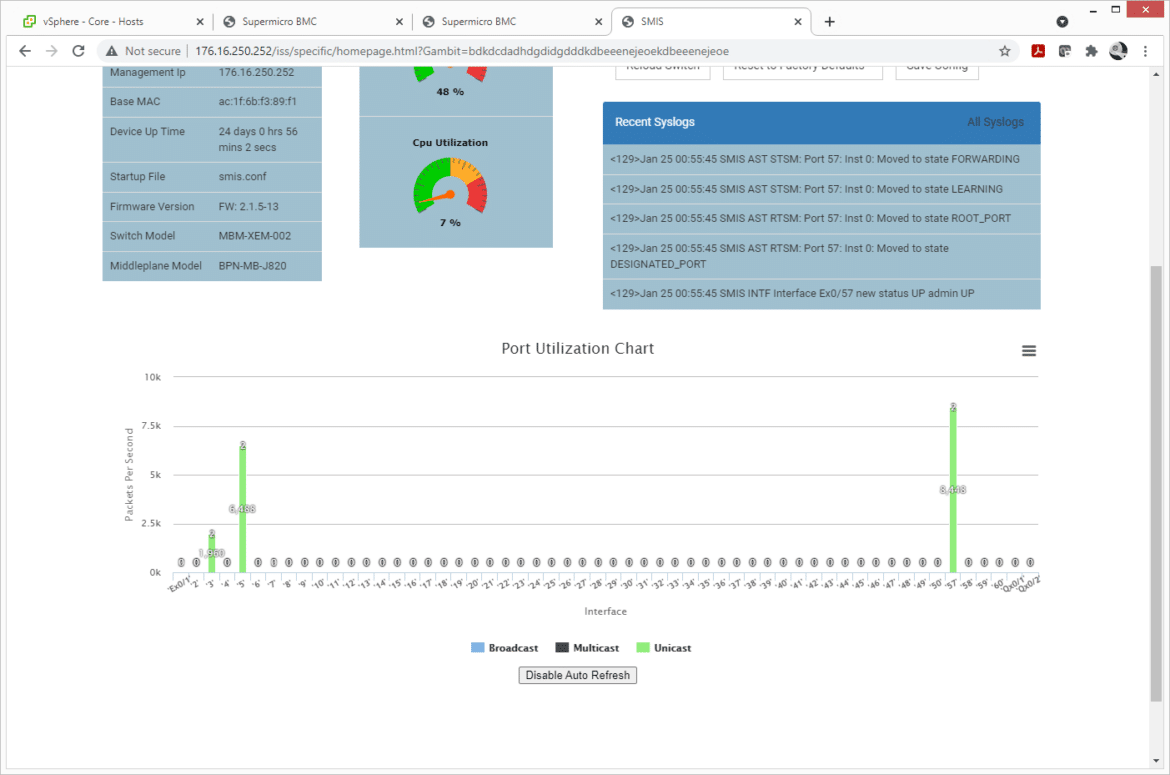Image resolution: width=1170 pixels, height=775 pixels.
Task: Toggle Unicast series in chart legend
Action: click(x=663, y=647)
